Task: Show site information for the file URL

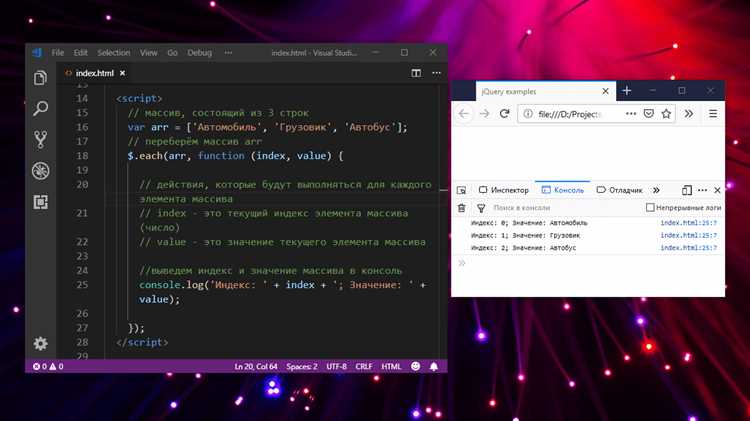Action: 528,114
